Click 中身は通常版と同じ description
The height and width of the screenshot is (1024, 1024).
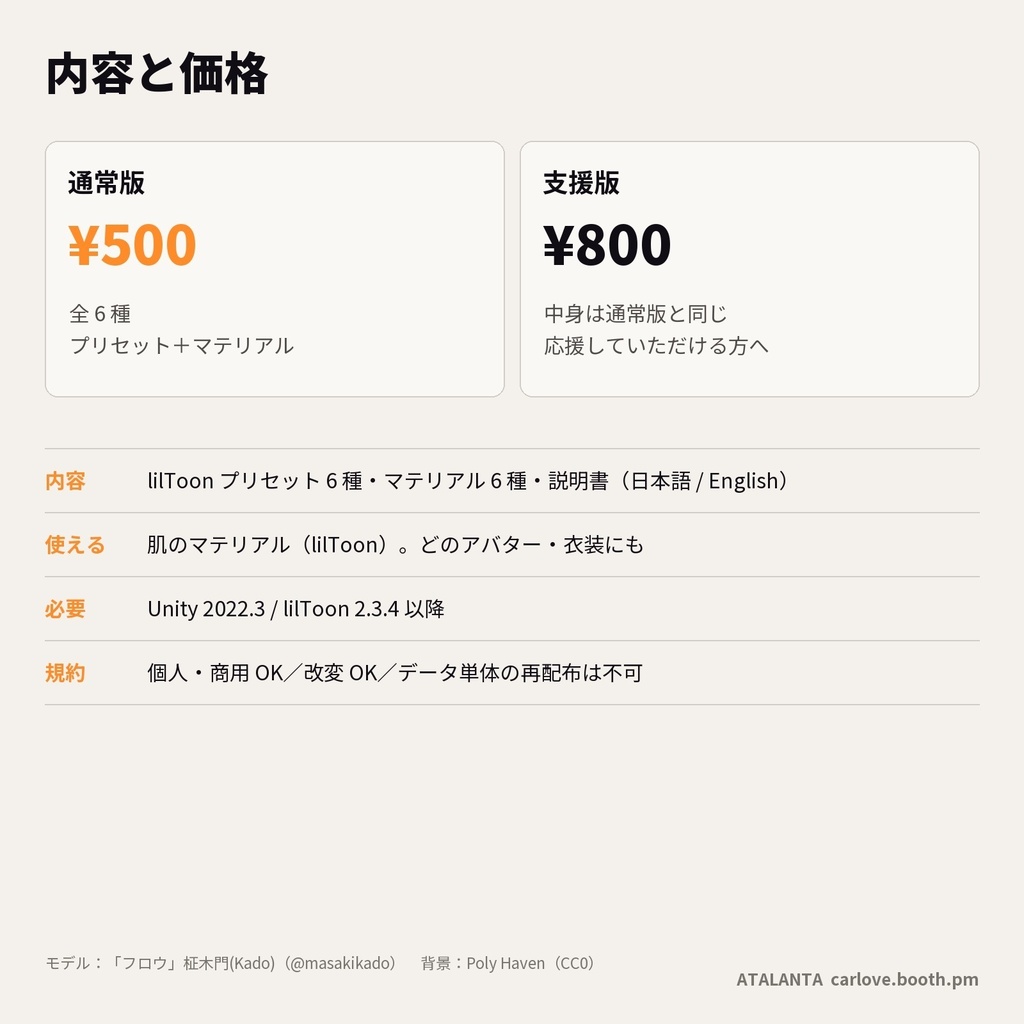tap(635, 314)
